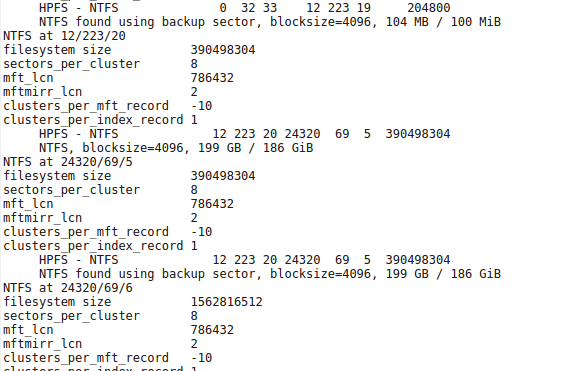Click the 'NTFS at 24320/69/6' line
This screenshot has width=586, height=371.
coord(68,288)
